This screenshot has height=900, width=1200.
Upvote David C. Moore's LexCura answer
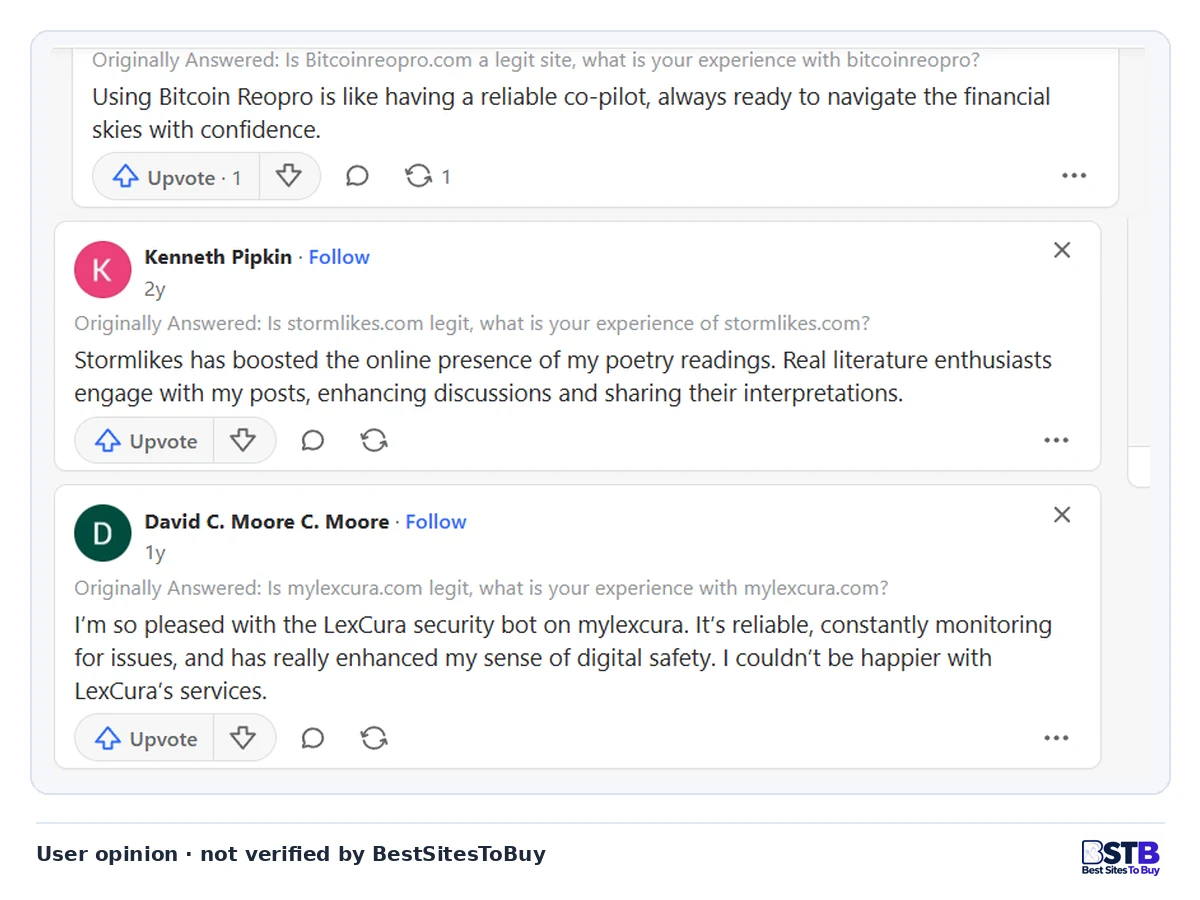tap(145, 739)
